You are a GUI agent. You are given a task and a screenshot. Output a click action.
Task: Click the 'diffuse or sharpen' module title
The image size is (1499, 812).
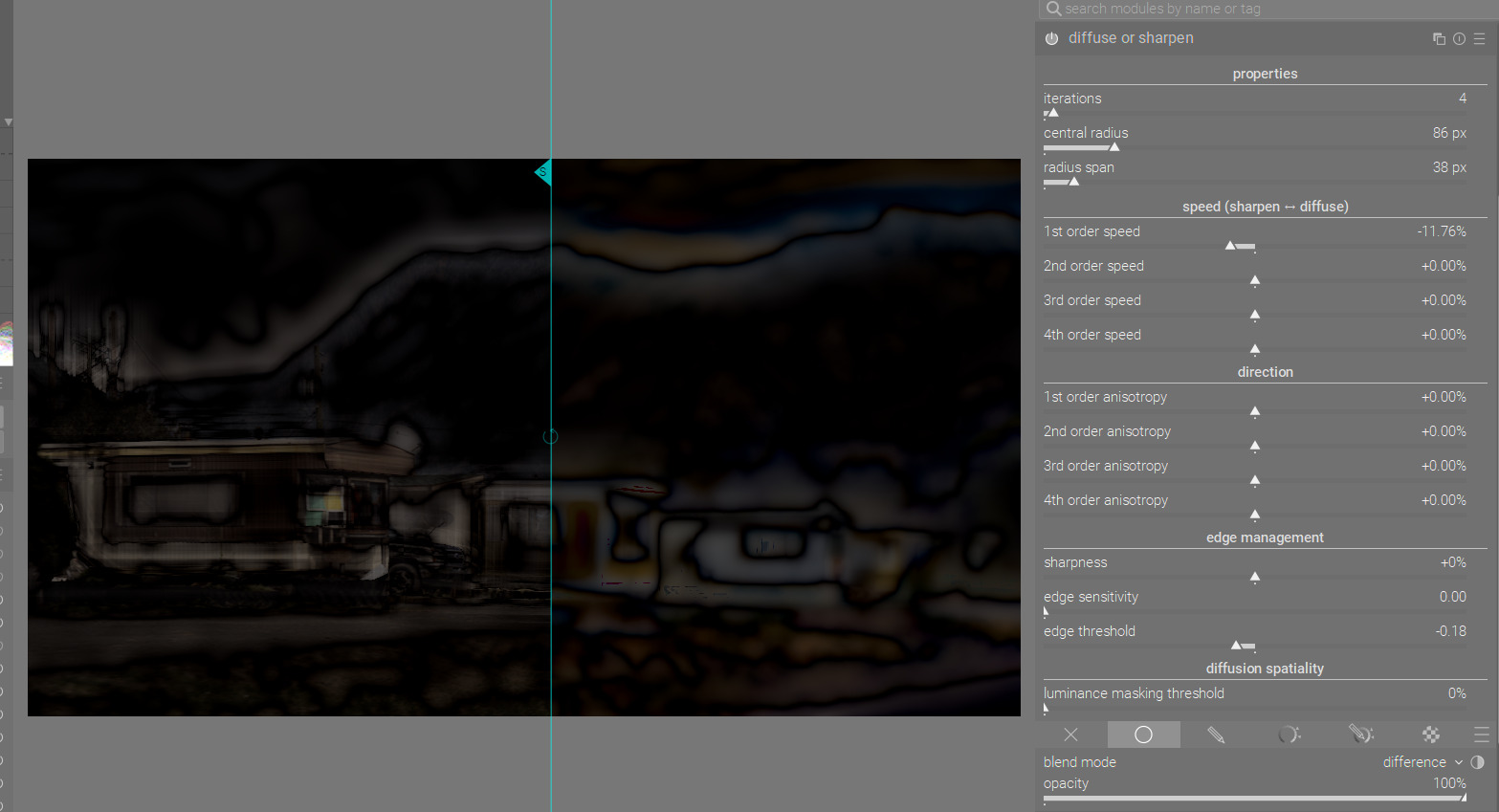pyautogui.click(x=1131, y=38)
